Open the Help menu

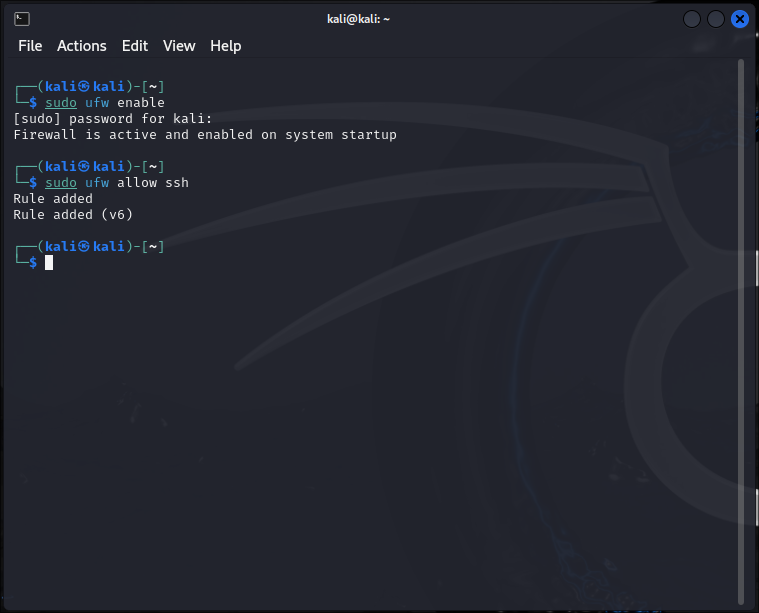pos(225,46)
